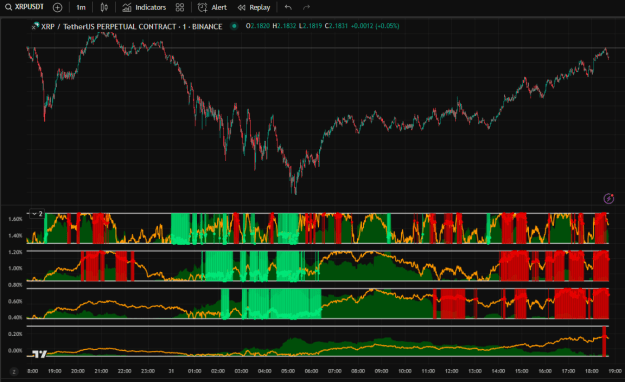This screenshot has width=625, height=382.
Task: Open symbol search showing XRPUSDT
Action: pyautogui.click(x=24, y=7)
